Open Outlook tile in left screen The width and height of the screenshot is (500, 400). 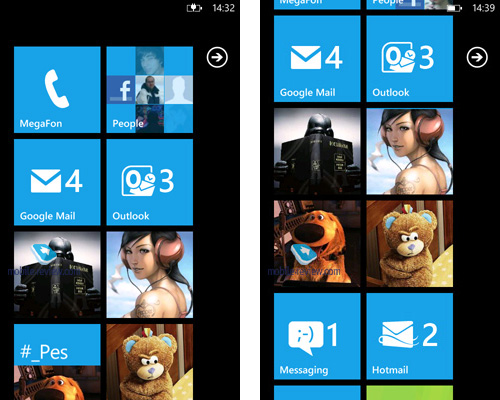[x=150, y=182]
